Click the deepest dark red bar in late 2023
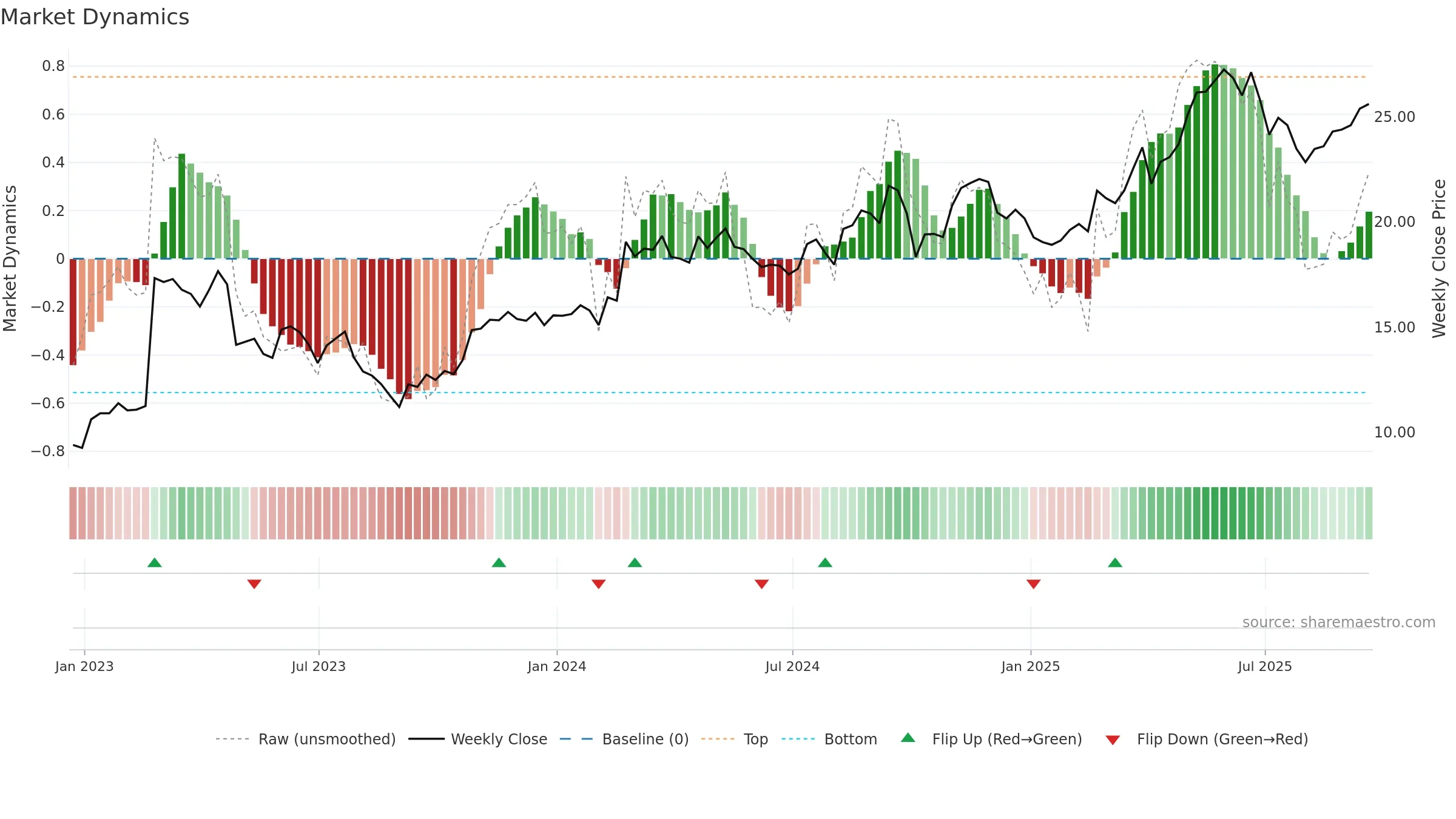This screenshot has height=819, width=1456. (408, 329)
